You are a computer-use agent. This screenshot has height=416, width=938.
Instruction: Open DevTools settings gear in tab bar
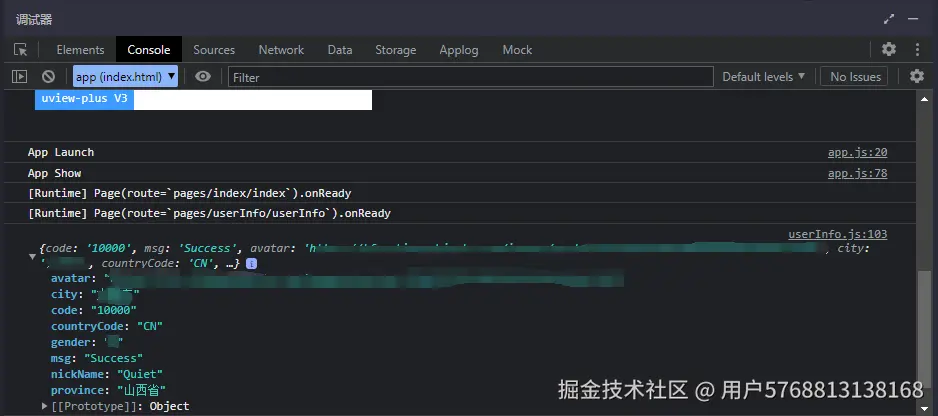(889, 49)
